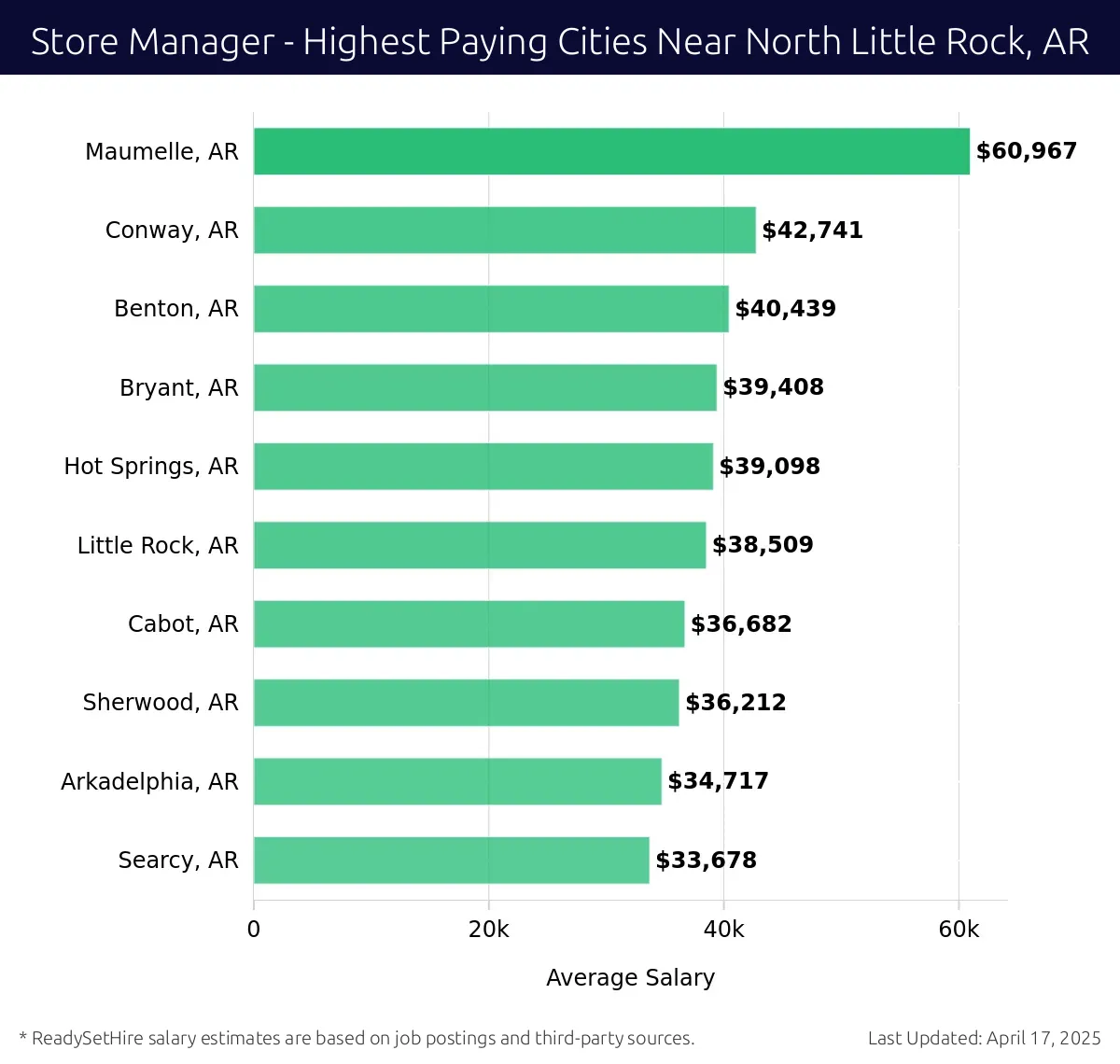Click the Little Rock, AR salary bar
Screen dimensions: 1120x1064
point(480,545)
